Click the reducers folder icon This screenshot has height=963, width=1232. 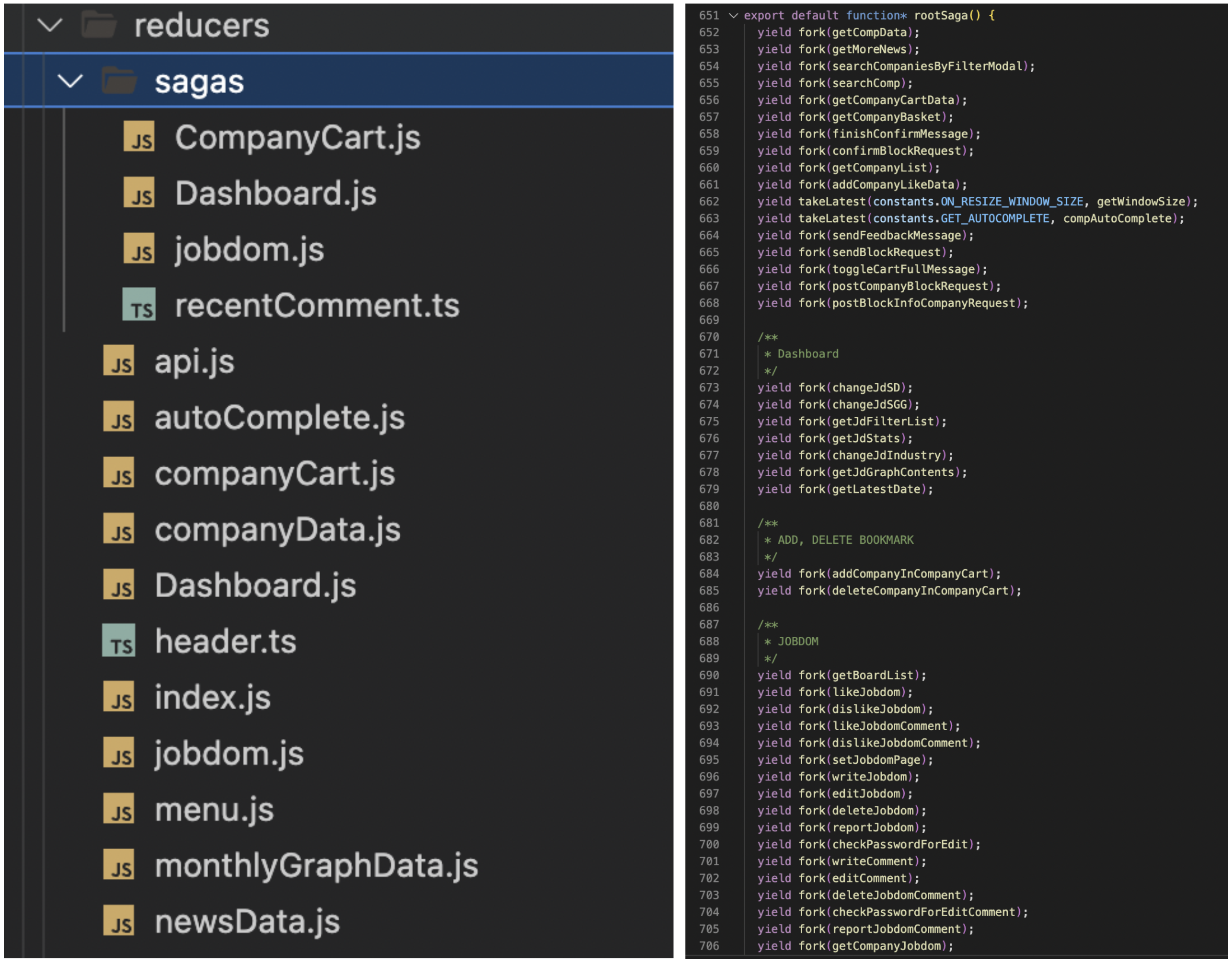coord(98,25)
